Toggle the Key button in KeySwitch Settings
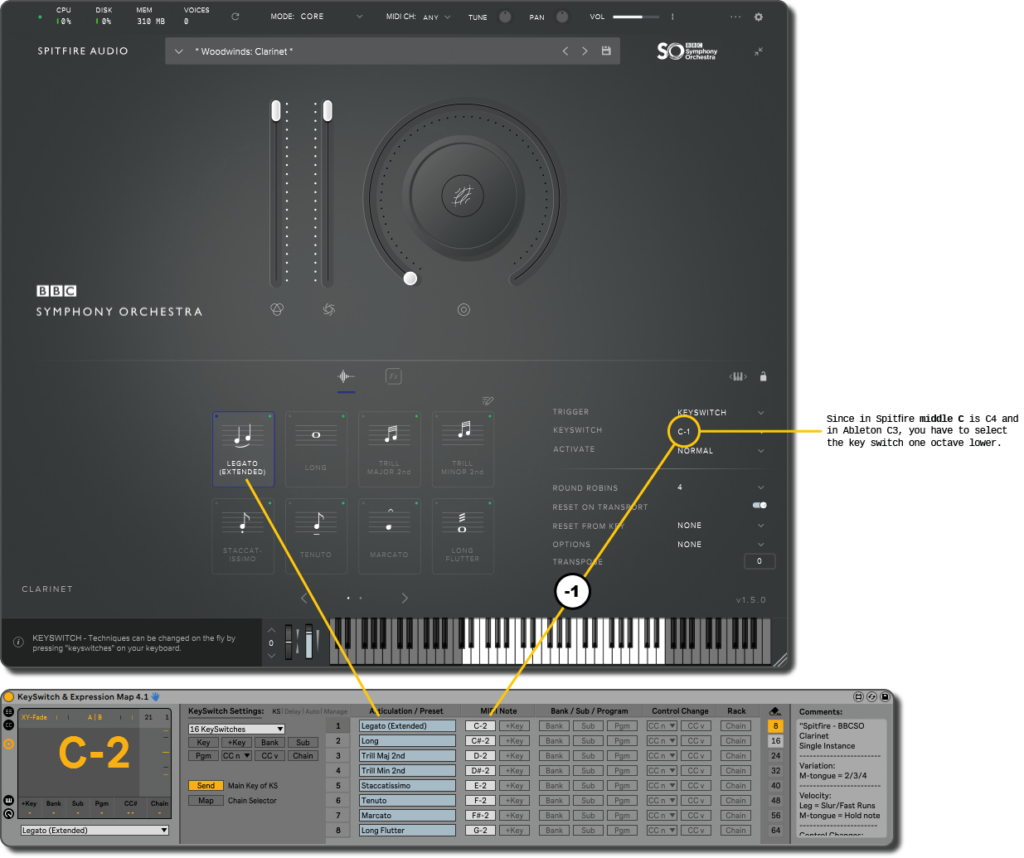Image resolution: width=1024 pixels, height=858 pixels. click(x=203, y=742)
